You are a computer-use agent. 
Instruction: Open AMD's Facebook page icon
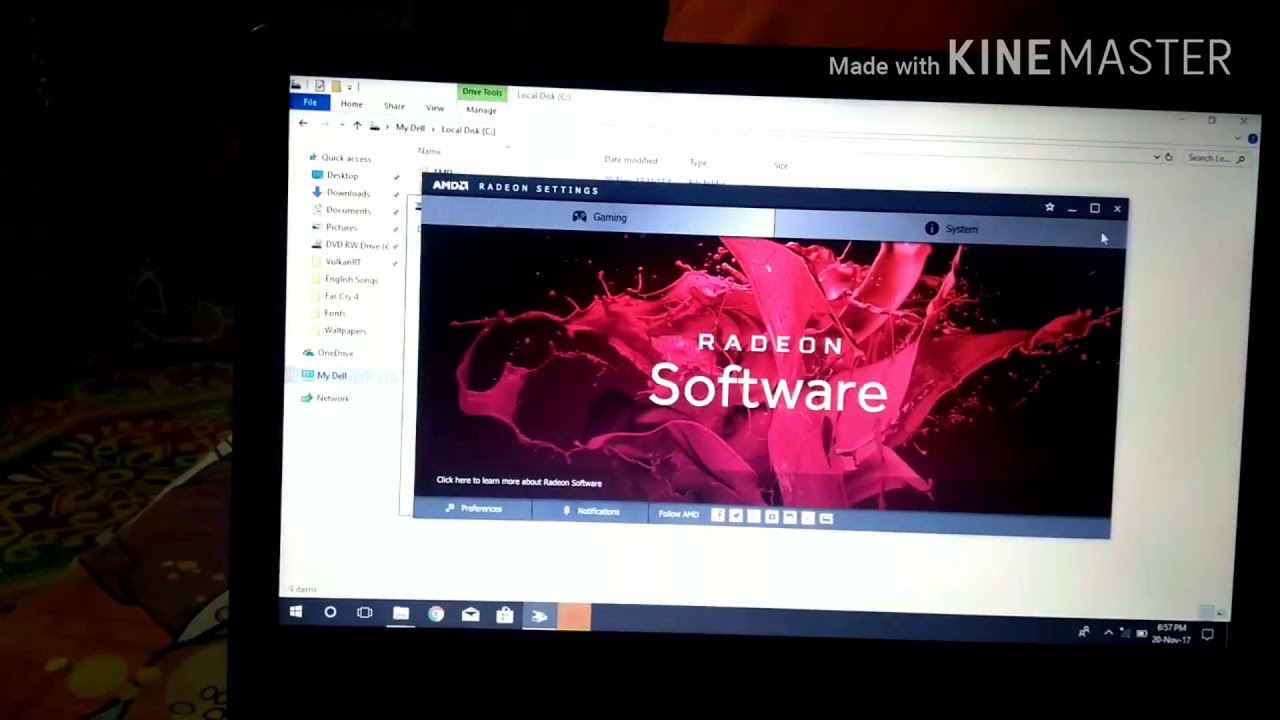(717, 515)
